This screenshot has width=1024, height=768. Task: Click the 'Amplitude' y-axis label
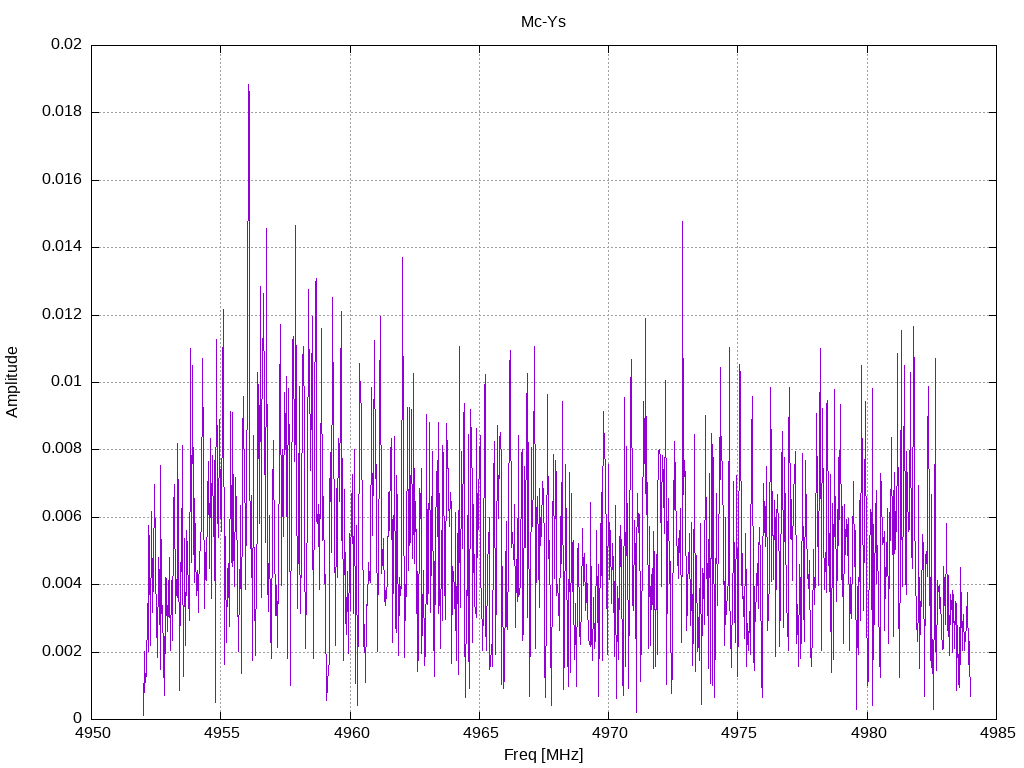click(12, 382)
